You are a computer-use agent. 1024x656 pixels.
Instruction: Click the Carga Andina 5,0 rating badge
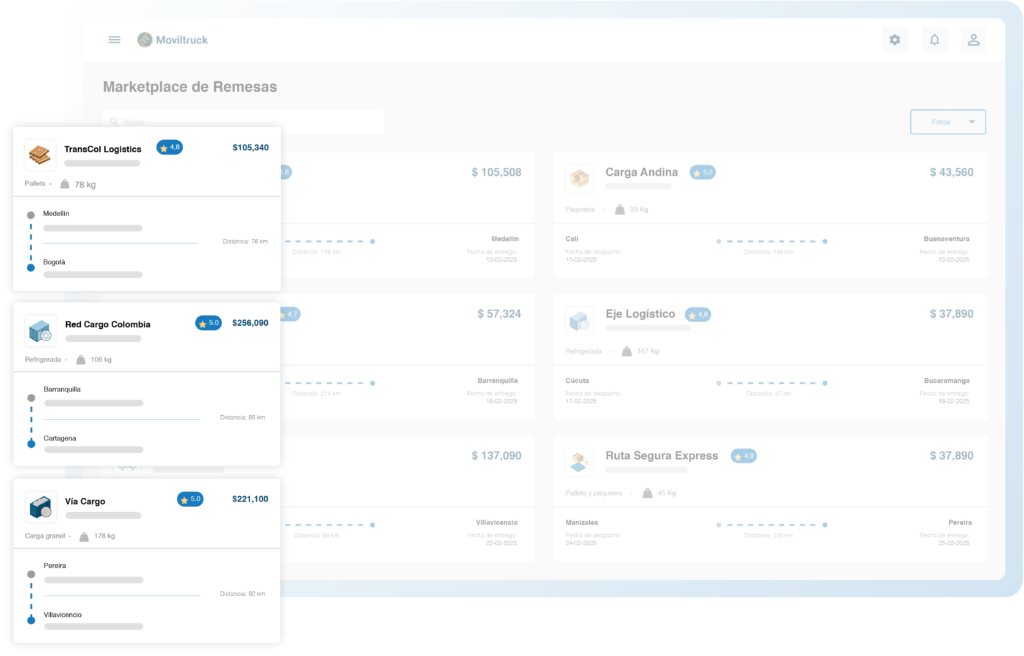tap(703, 172)
